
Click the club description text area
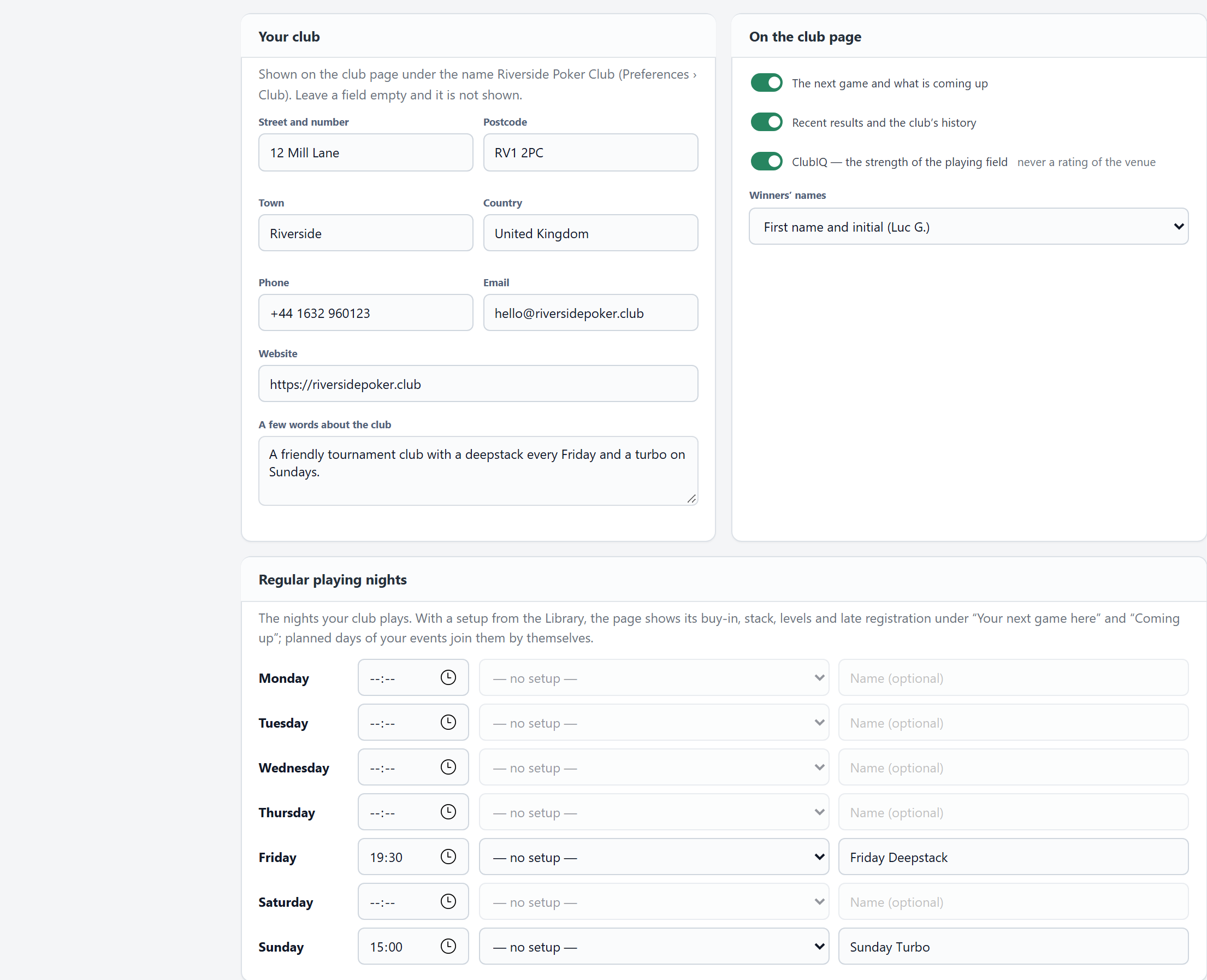[x=478, y=471]
